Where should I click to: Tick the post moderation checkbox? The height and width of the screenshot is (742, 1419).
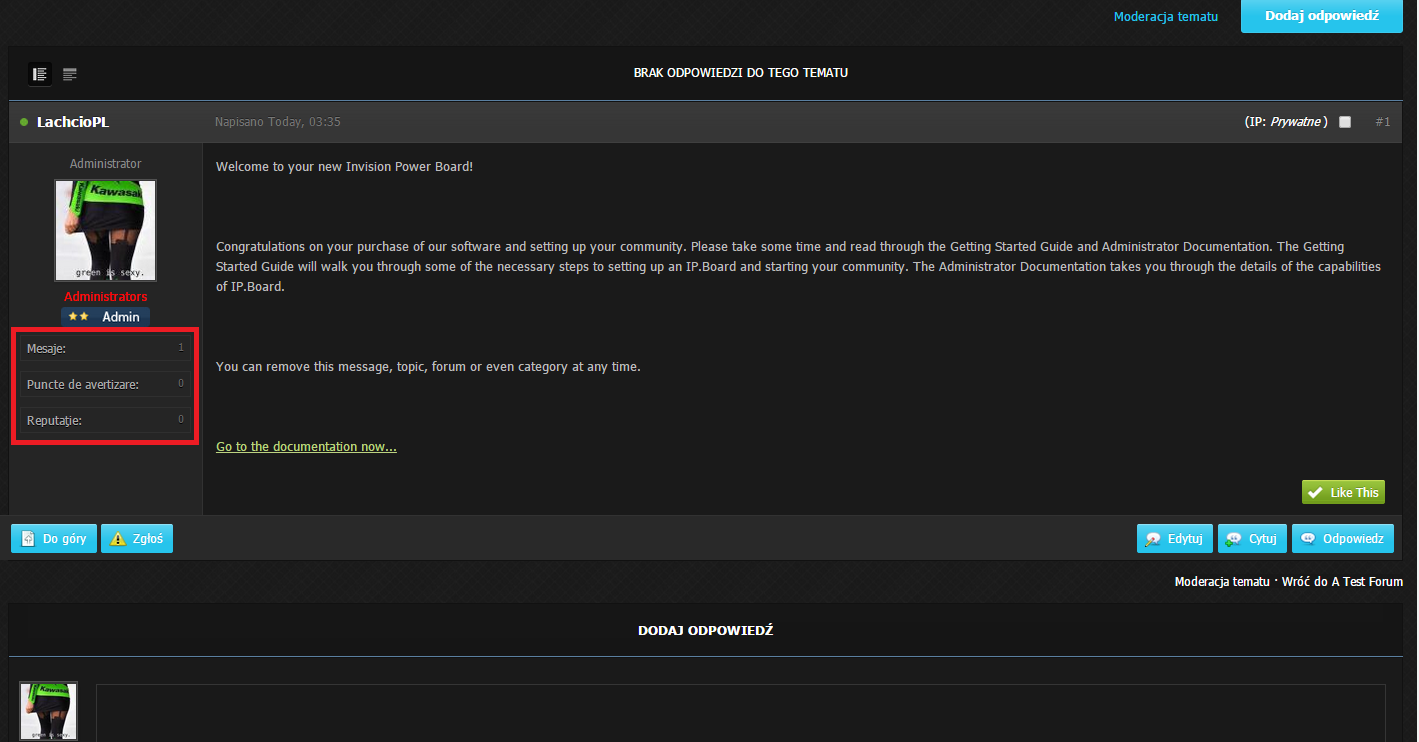[1345, 122]
